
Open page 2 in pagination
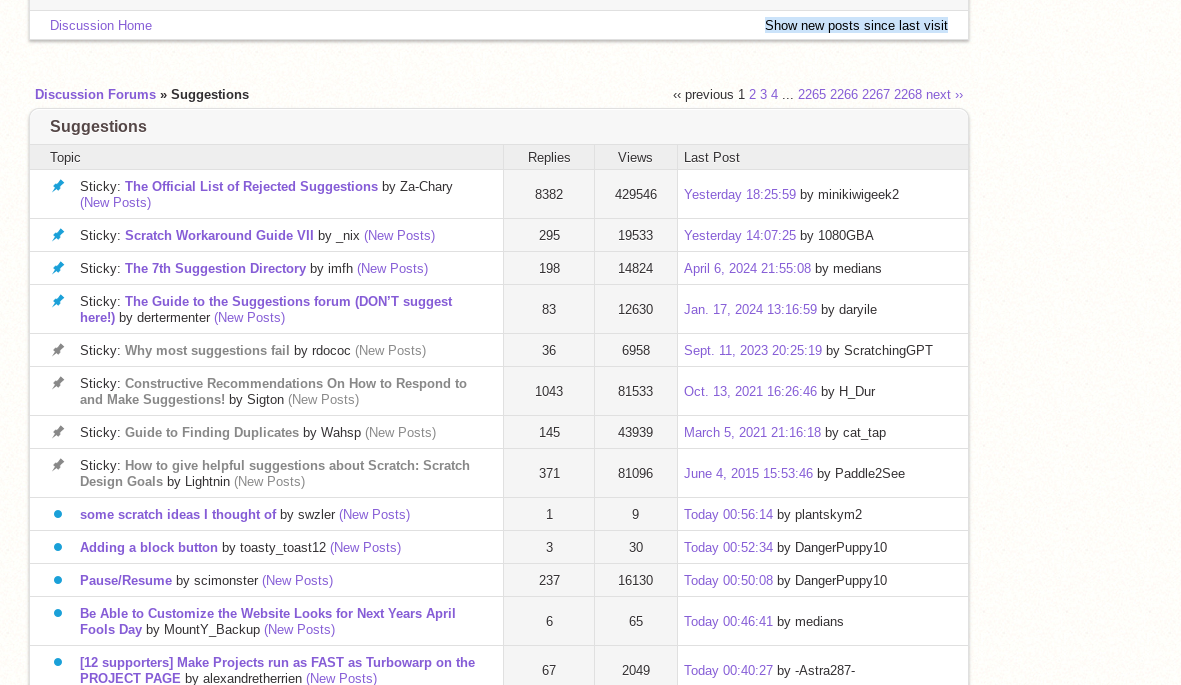click(752, 94)
